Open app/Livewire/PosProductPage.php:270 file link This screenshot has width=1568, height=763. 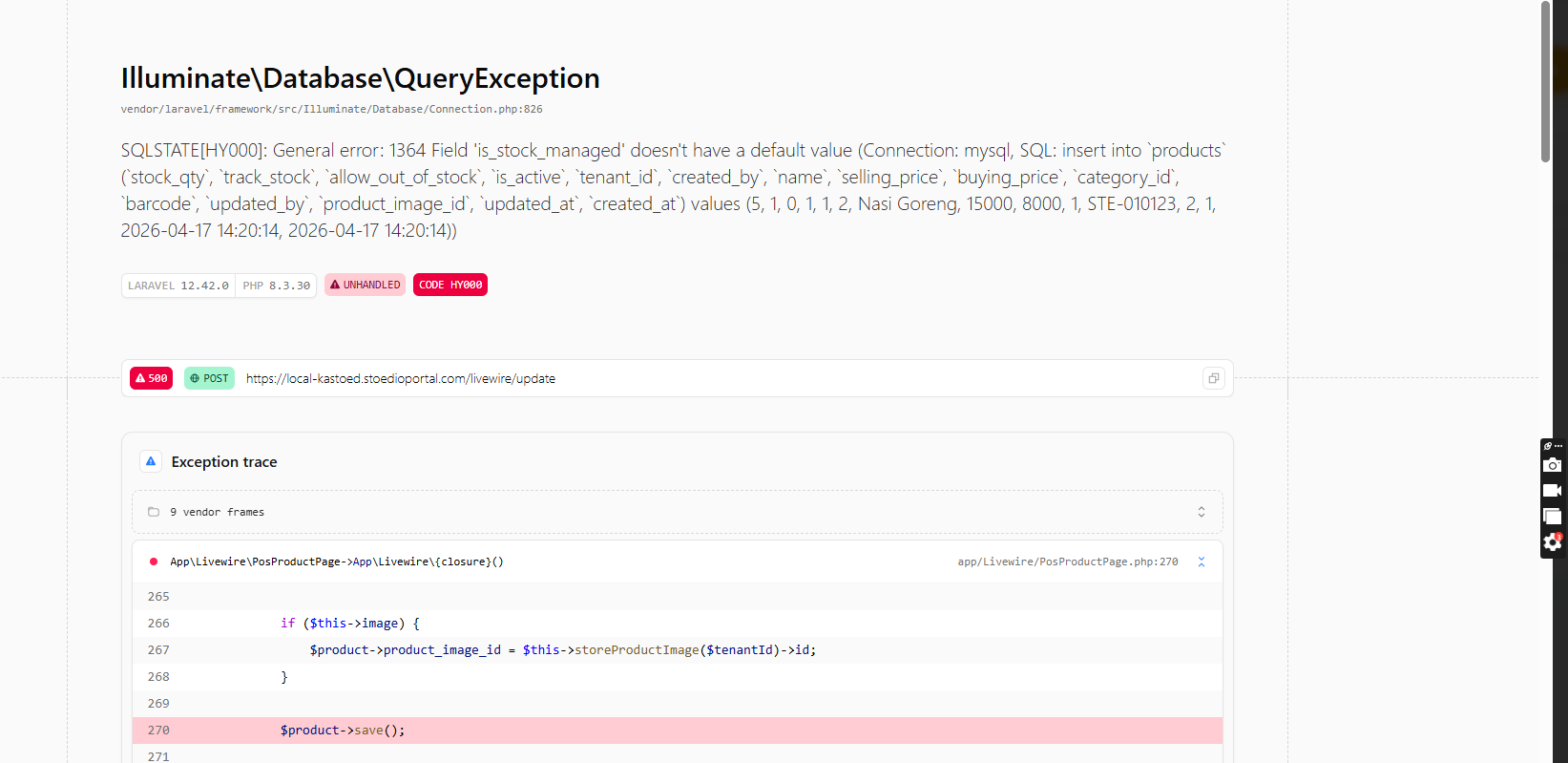coord(1067,562)
